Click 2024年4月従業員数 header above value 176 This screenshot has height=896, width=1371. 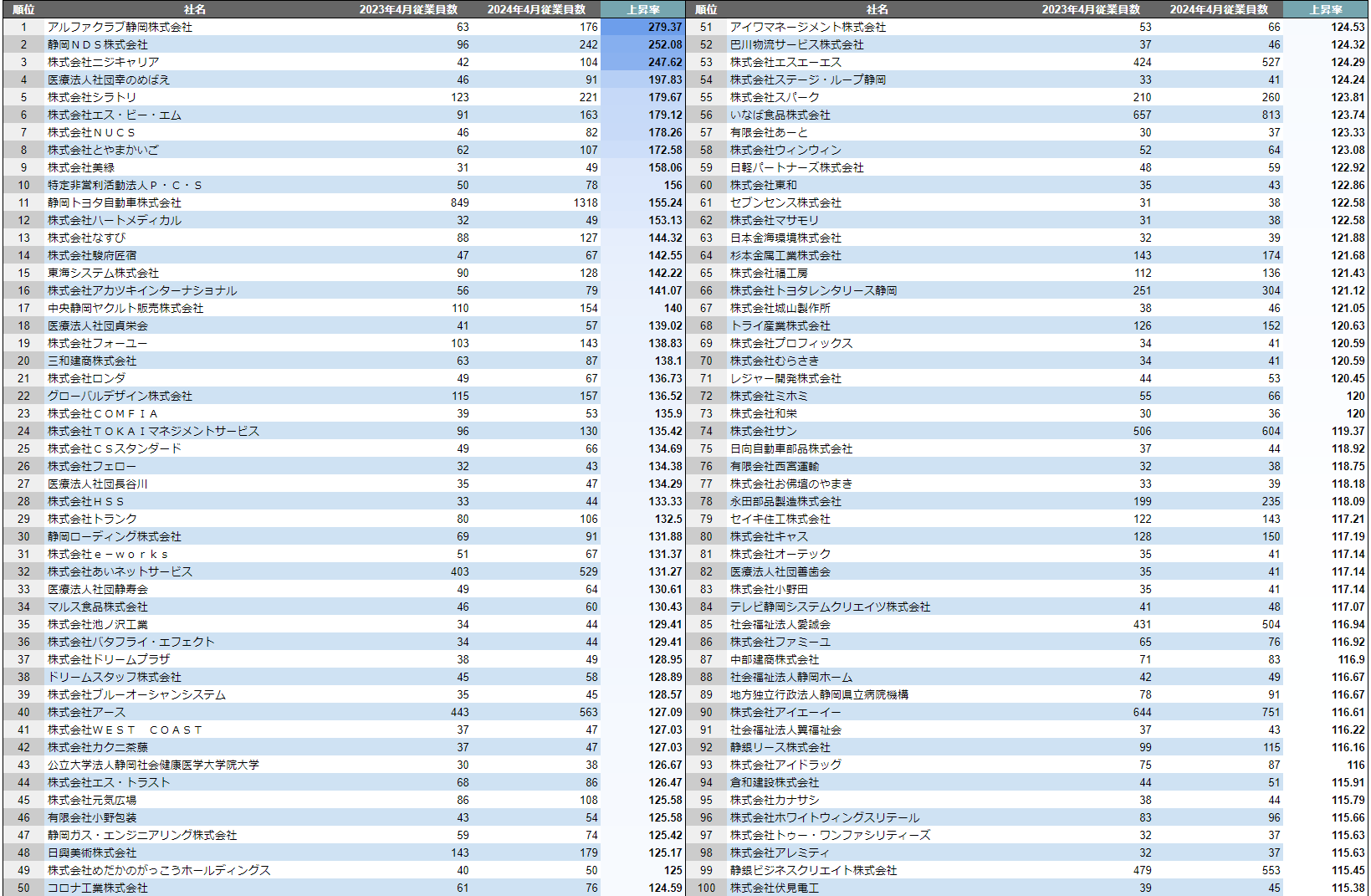[x=536, y=9]
